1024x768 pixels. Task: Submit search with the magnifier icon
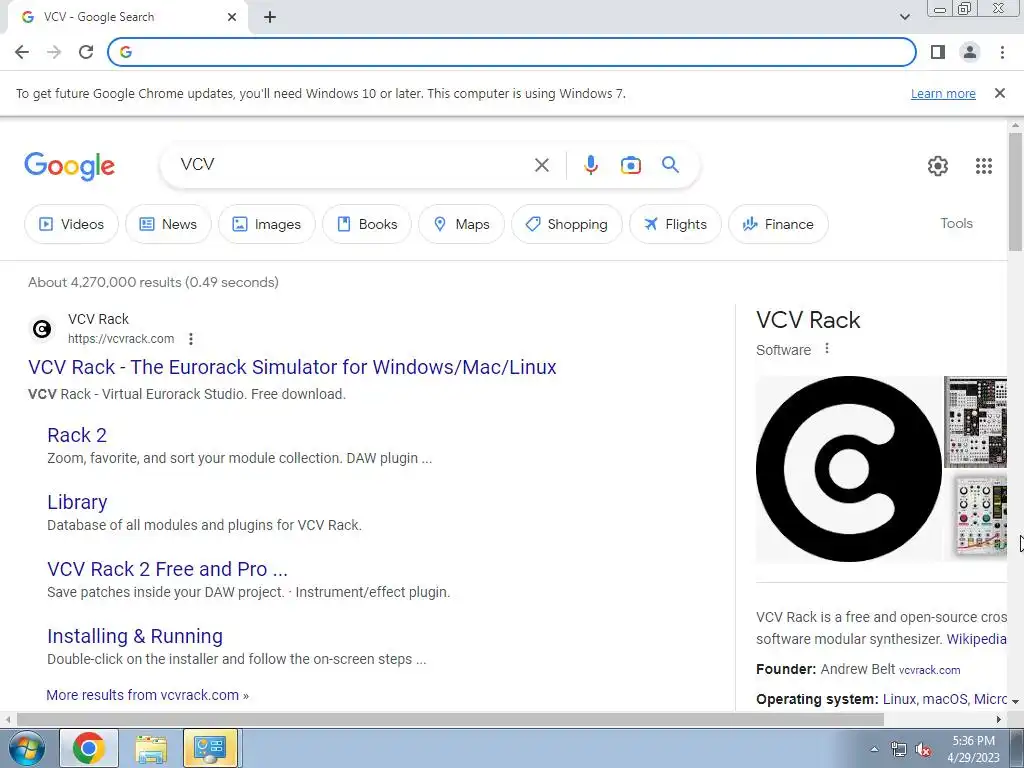(x=670, y=165)
